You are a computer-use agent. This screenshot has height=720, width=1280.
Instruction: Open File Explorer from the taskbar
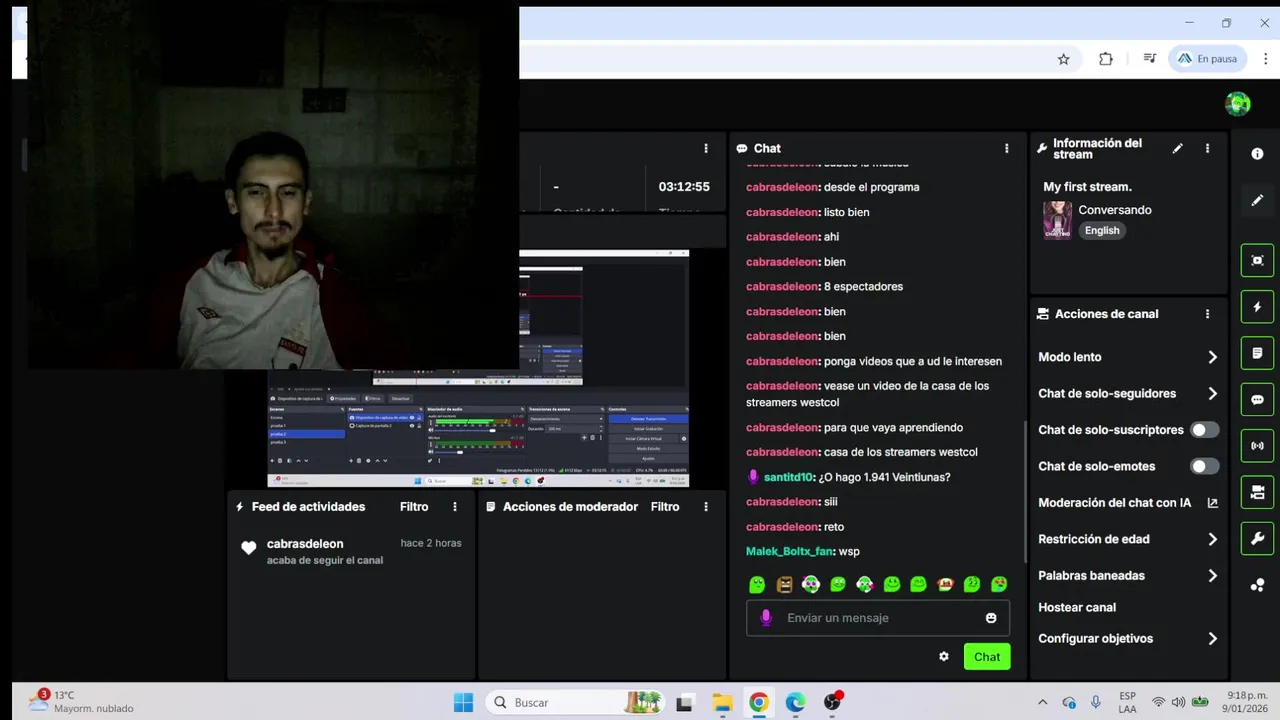click(722, 703)
